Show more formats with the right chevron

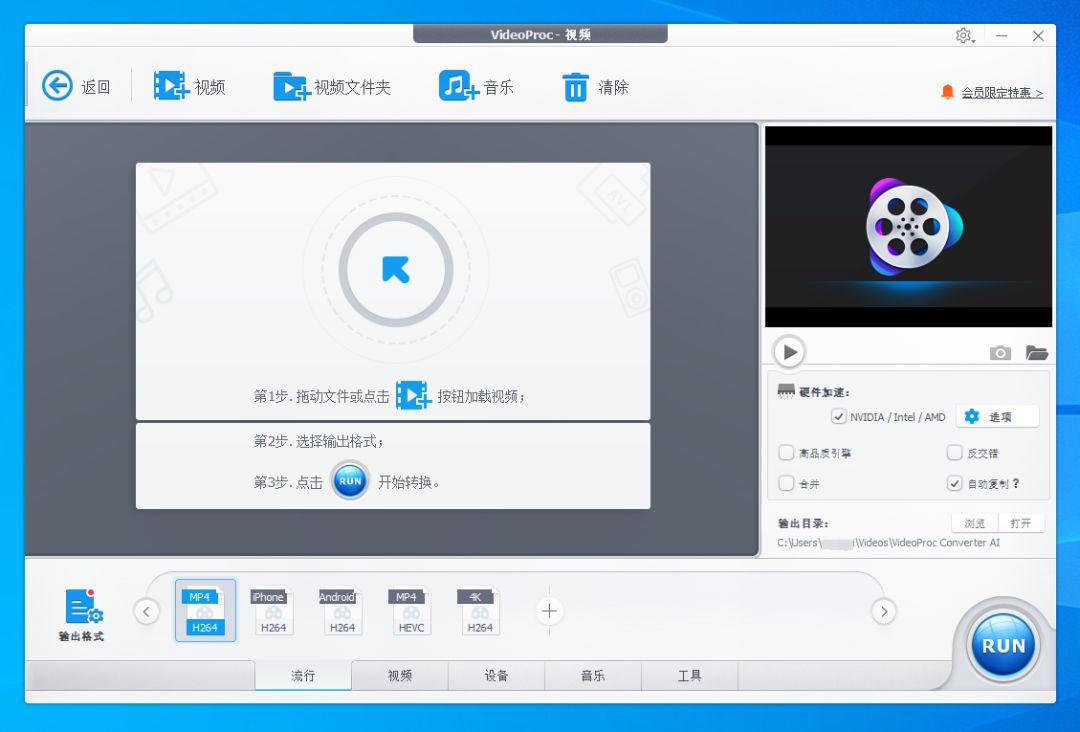pos(884,611)
